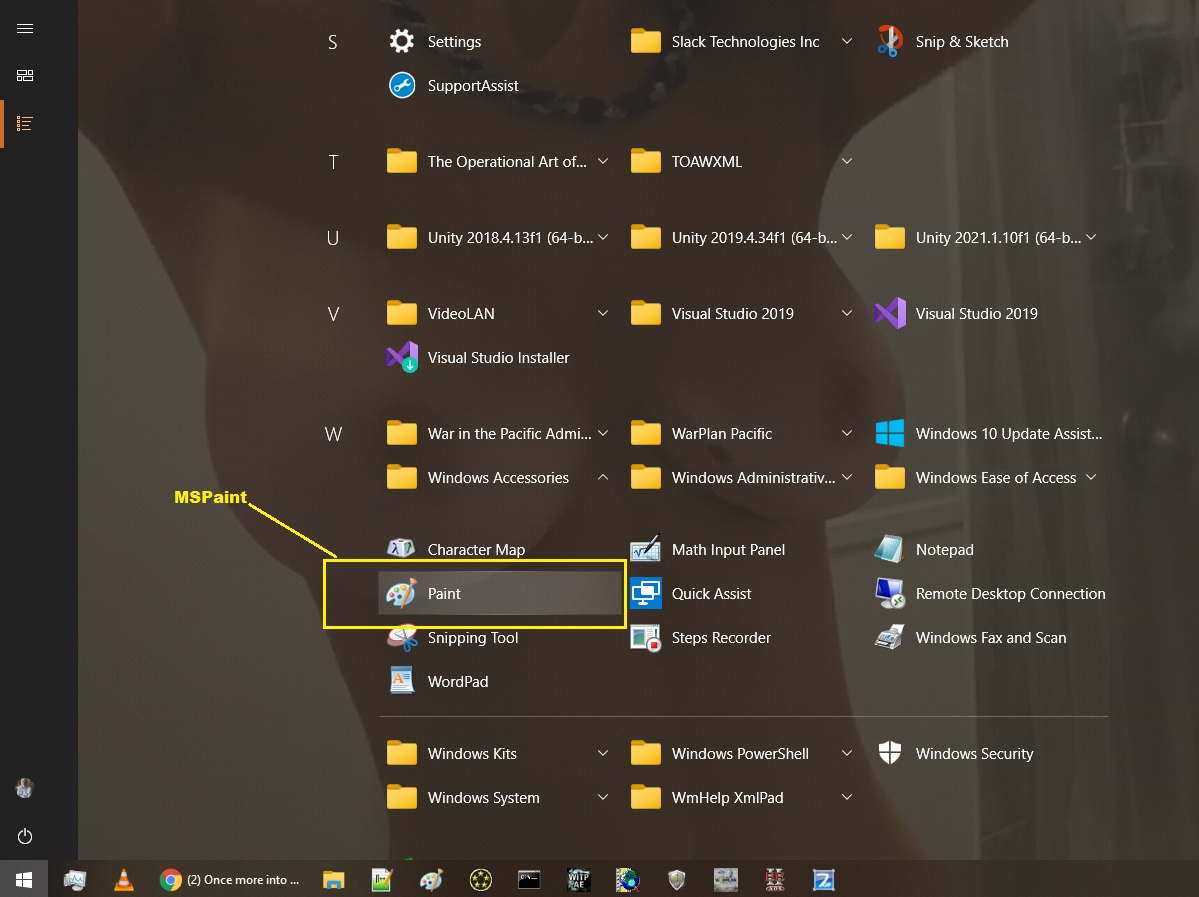The width and height of the screenshot is (1199, 897).
Task: Select the all apps list icon
Action: tap(24, 123)
